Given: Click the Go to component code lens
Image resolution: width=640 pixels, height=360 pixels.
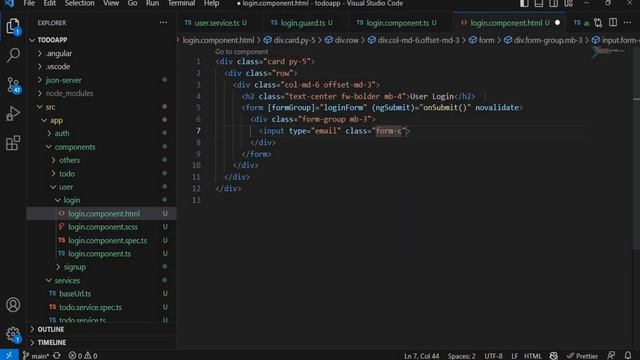Looking at the screenshot, I should pos(242,52).
